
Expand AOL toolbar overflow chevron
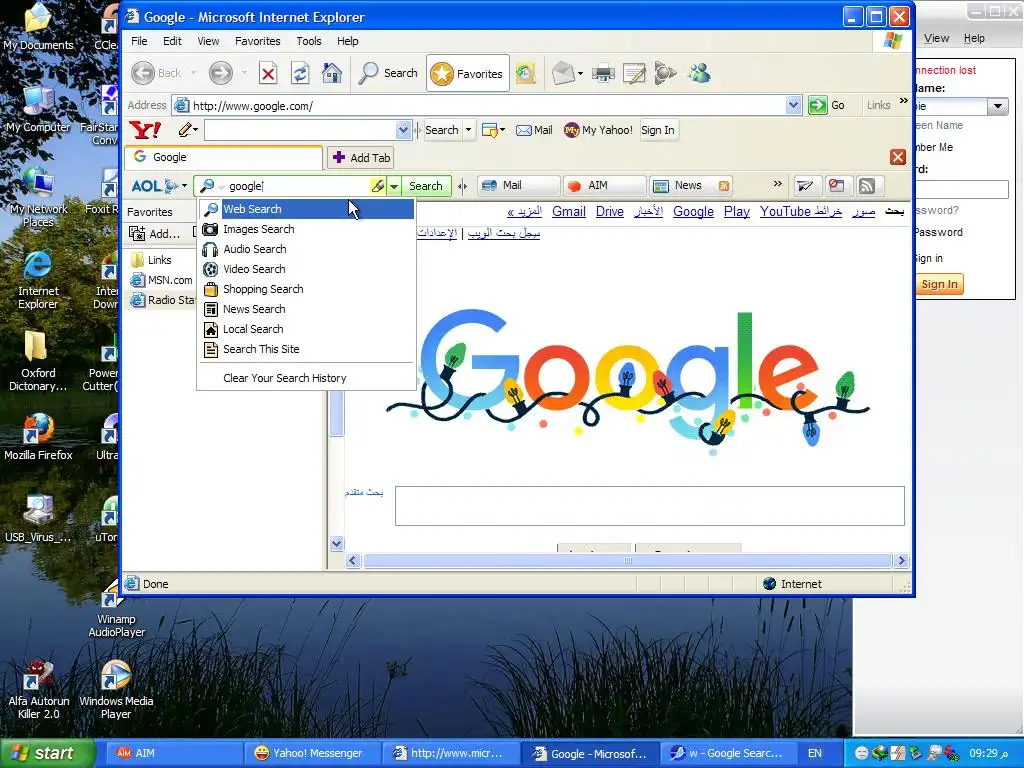[x=777, y=184]
